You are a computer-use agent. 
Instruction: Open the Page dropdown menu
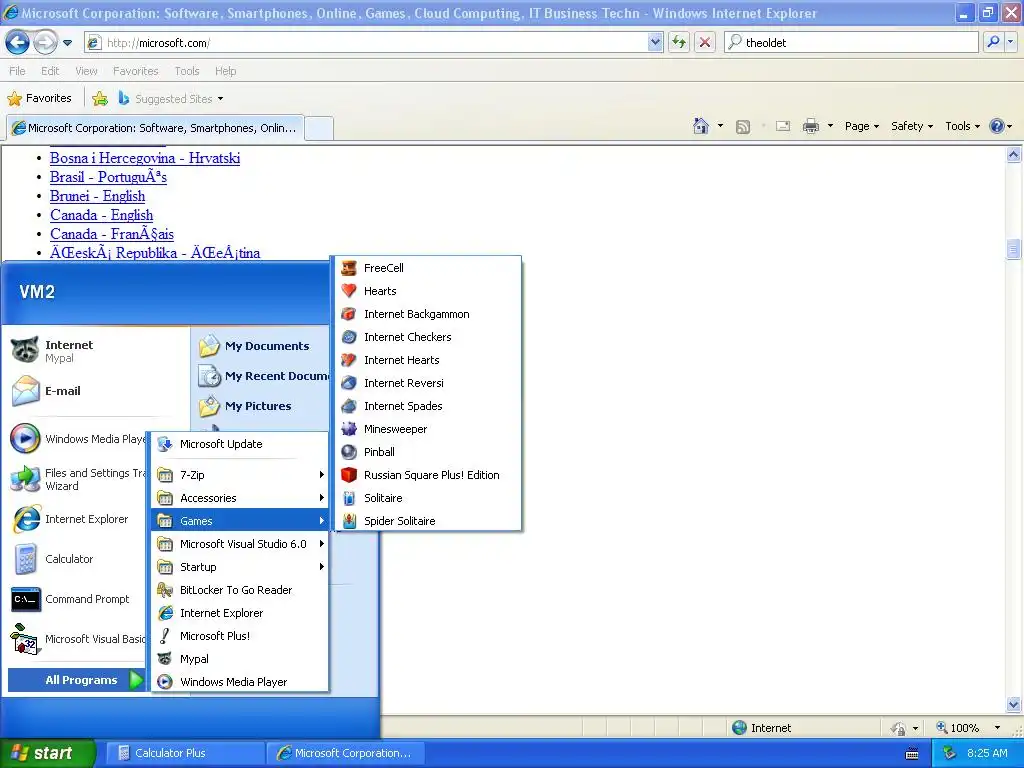pyautogui.click(x=861, y=126)
